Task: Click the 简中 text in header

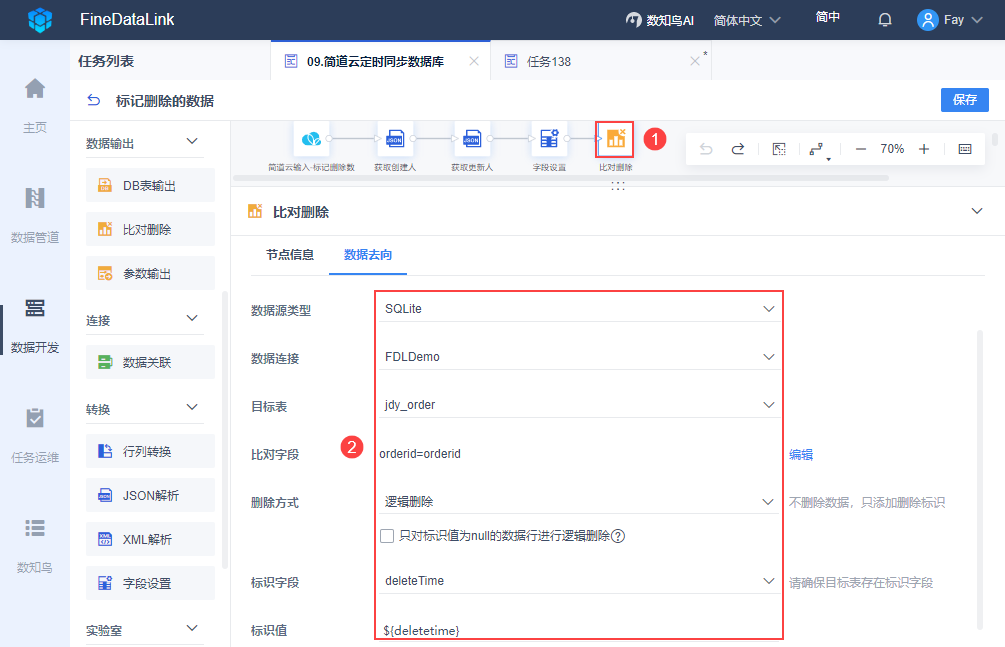Action: [x=827, y=17]
